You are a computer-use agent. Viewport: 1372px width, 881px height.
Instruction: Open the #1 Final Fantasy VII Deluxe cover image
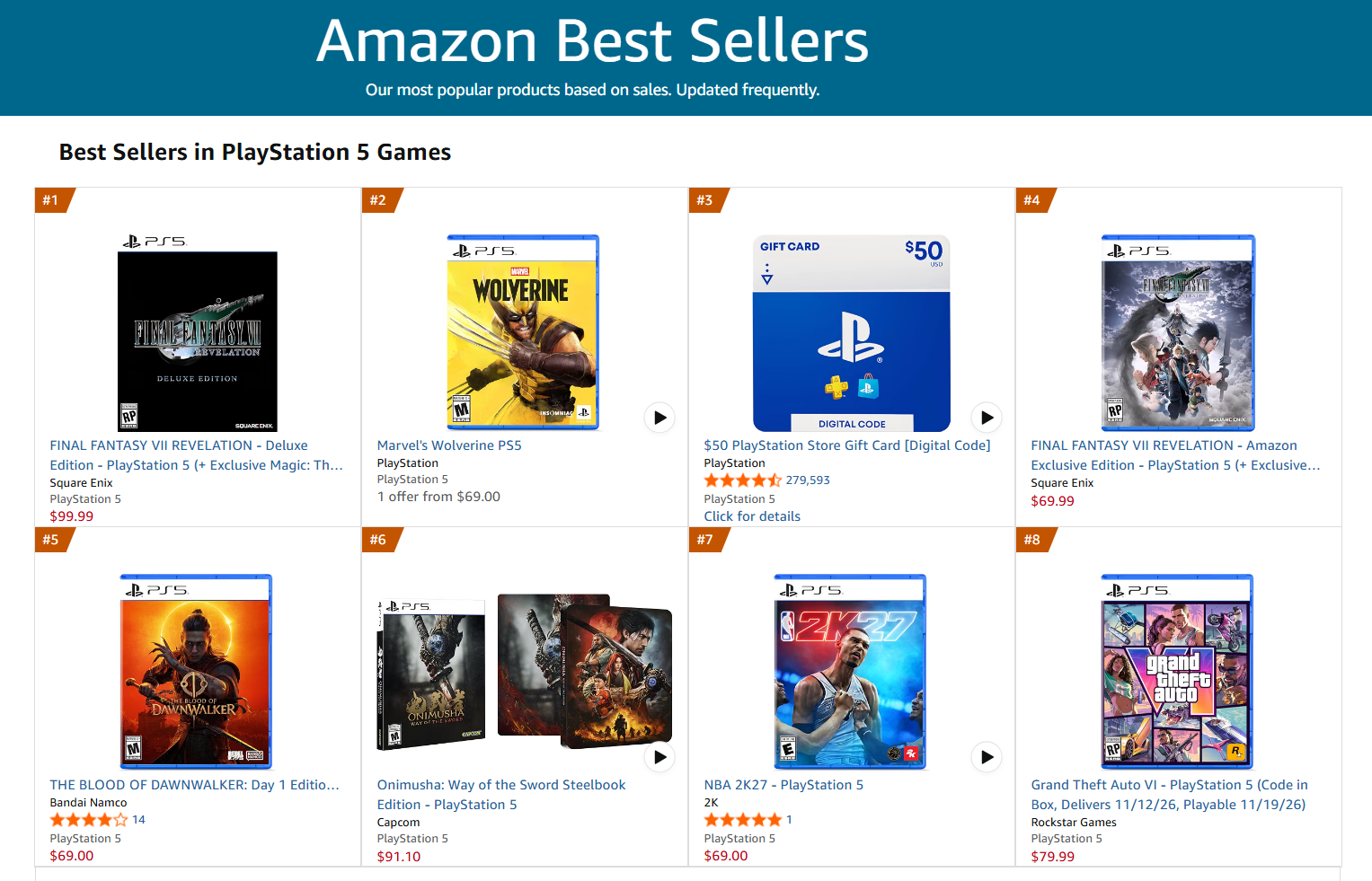[198, 333]
